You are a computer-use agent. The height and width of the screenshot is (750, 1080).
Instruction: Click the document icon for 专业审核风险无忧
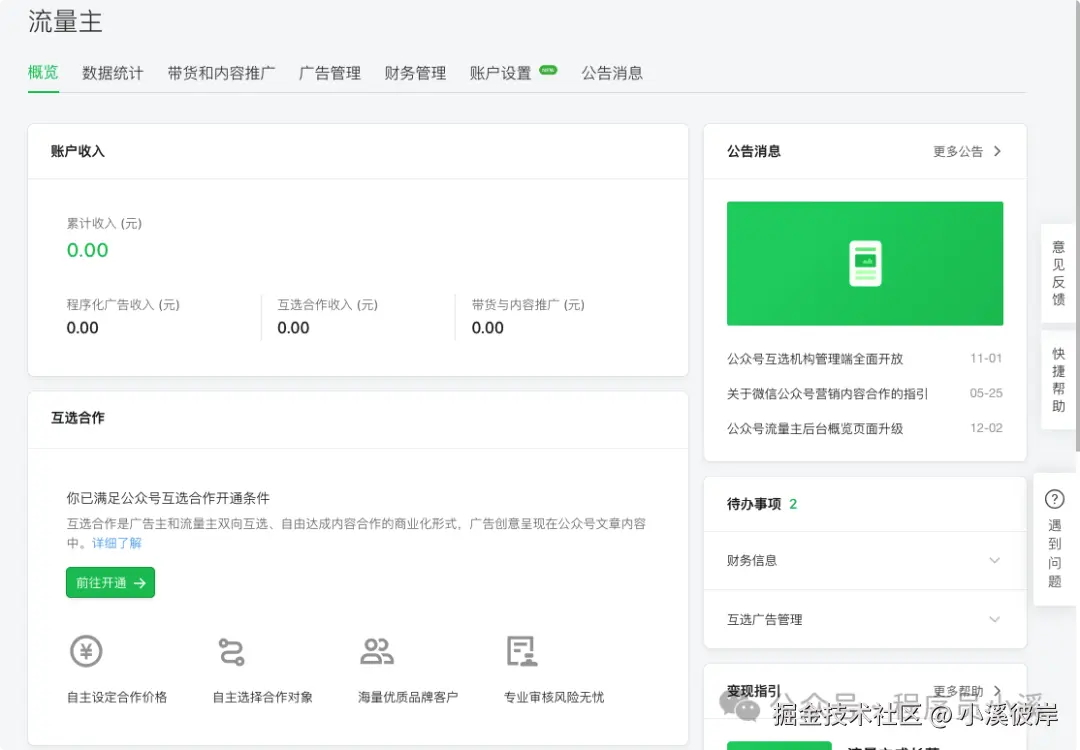pos(521,651)
